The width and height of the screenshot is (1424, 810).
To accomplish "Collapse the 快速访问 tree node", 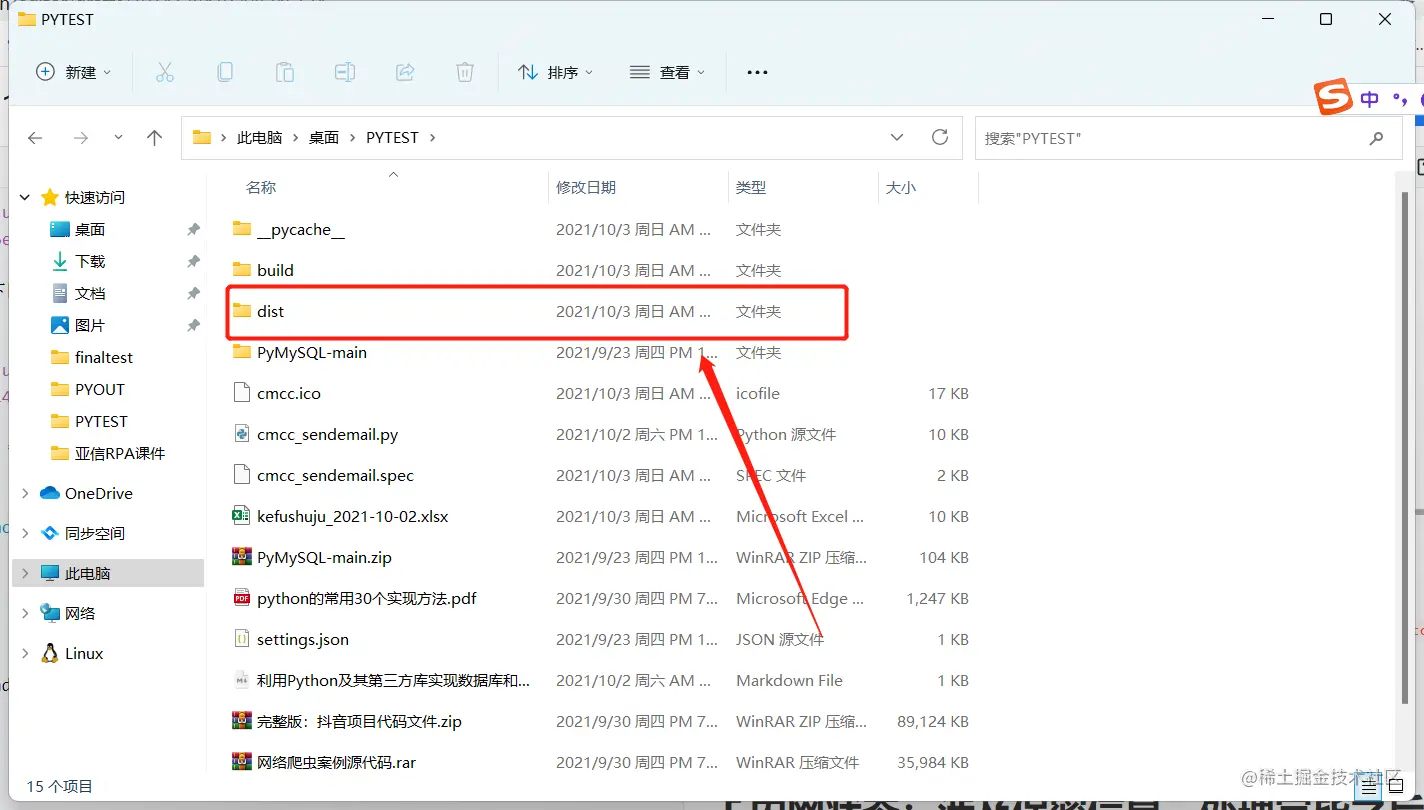I will (x=25, y=197).
